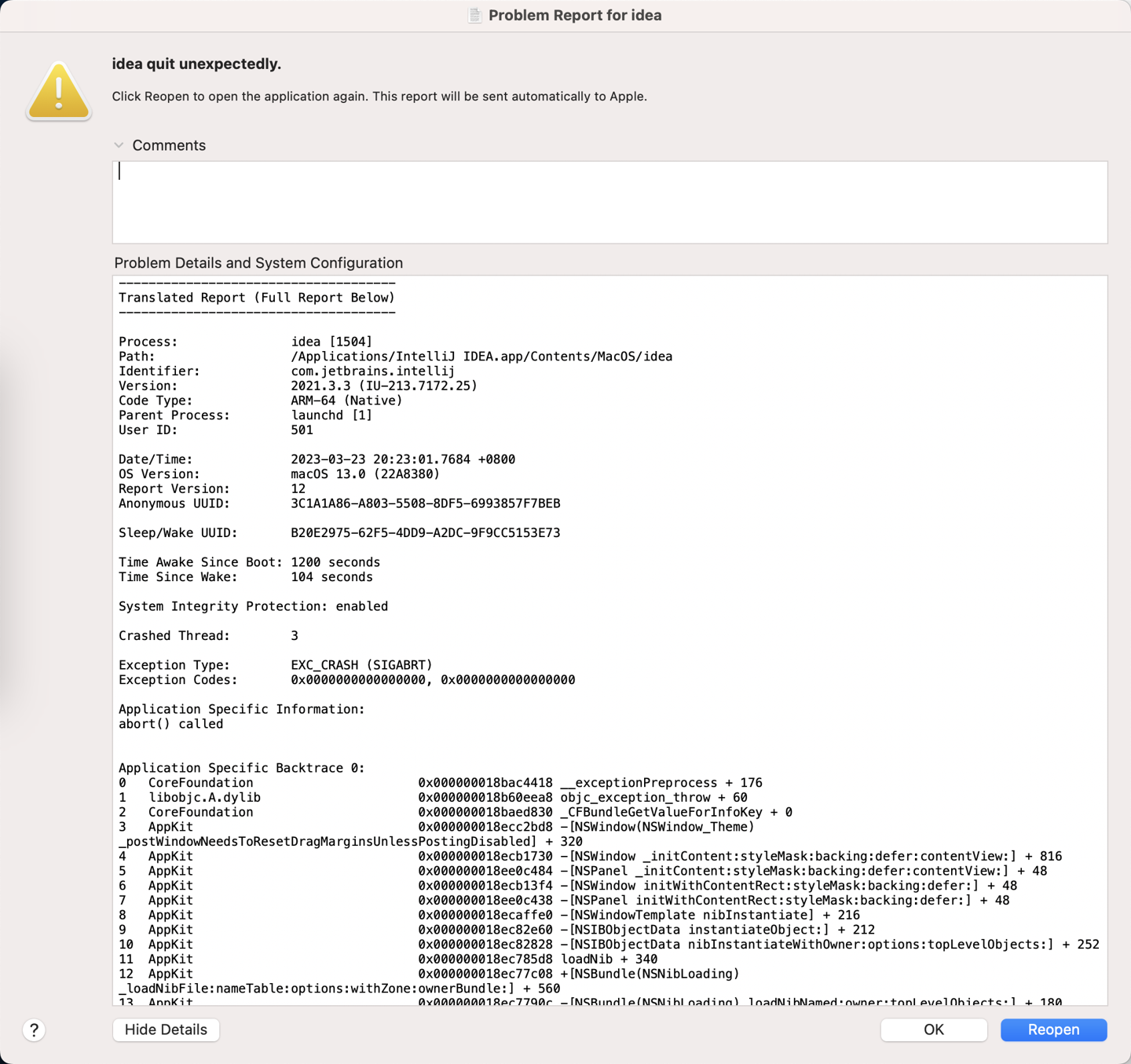Open help with the question mark button
The height and width of the screenshot is (1064, 1131).
34,1030
